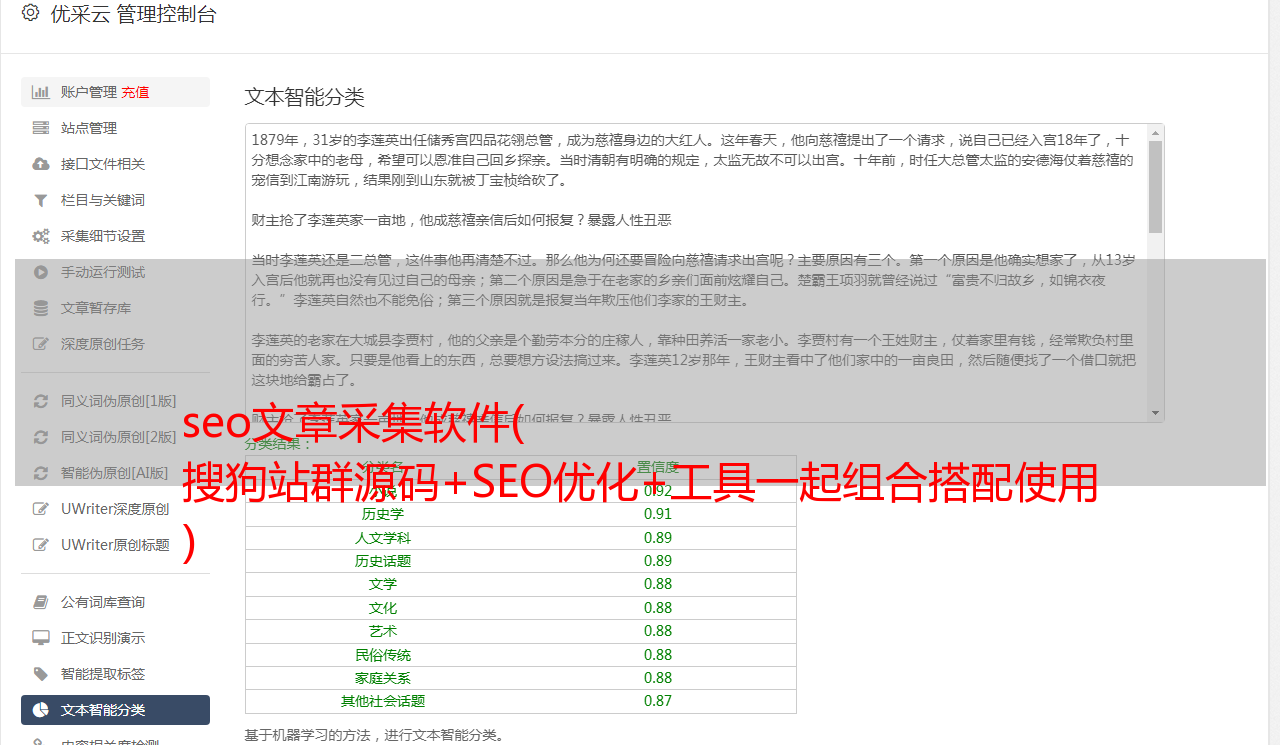The image size is (1280, 745).
Task: Click the gear icon beside 优采云 管理控制台
Action: (30, 13)
